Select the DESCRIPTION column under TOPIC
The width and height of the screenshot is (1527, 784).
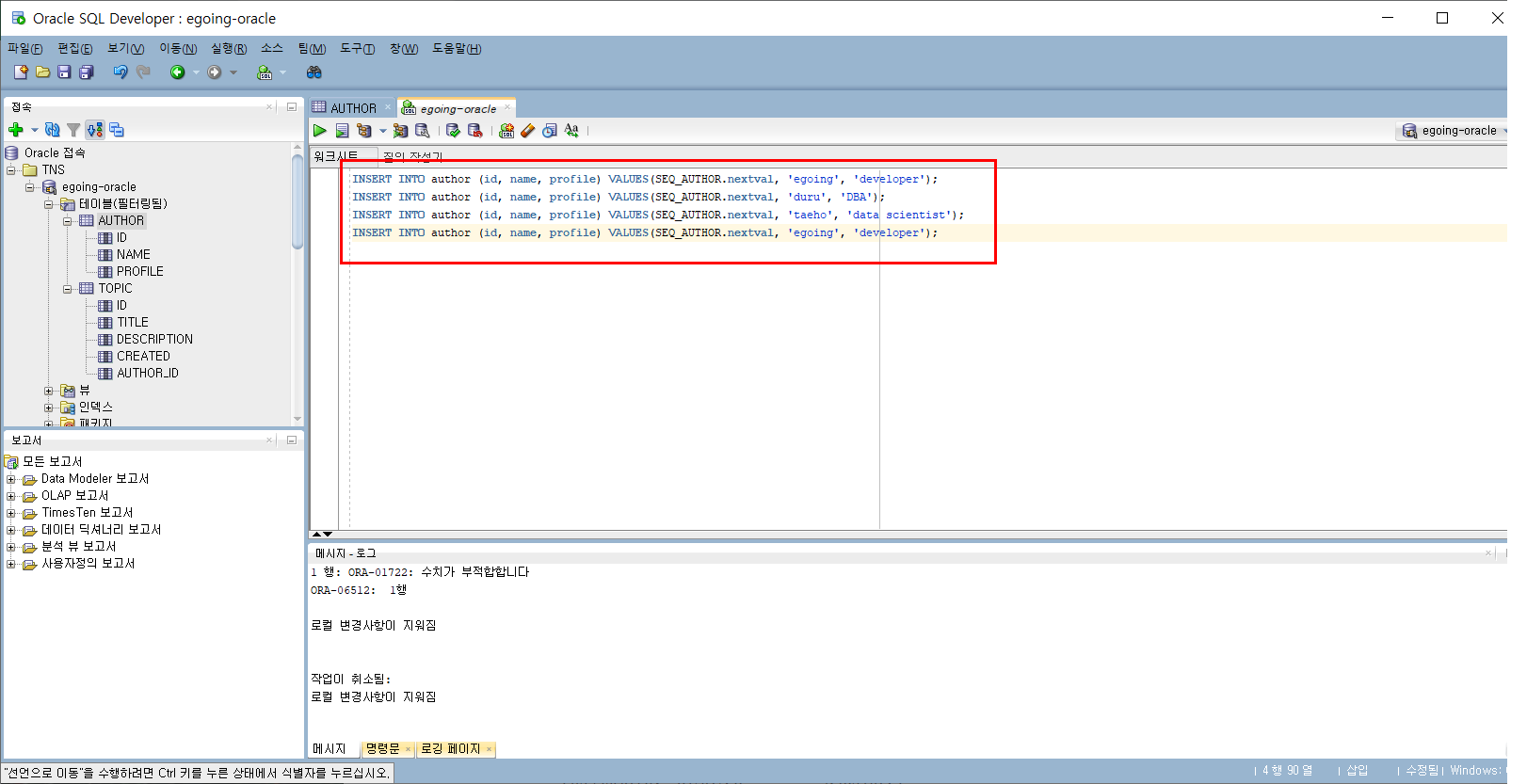154,340
